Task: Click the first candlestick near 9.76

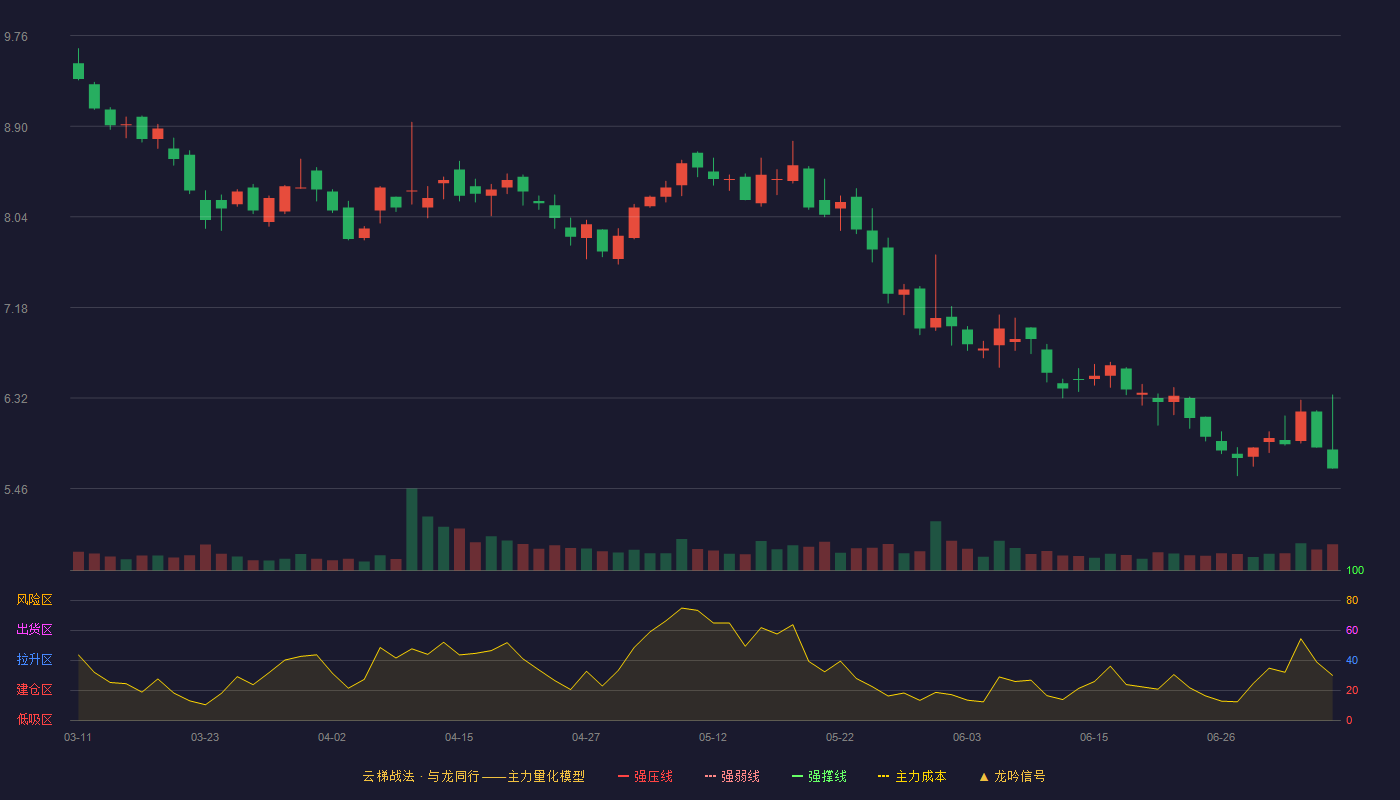Action: pyautogui.click(x=78, y=70)
